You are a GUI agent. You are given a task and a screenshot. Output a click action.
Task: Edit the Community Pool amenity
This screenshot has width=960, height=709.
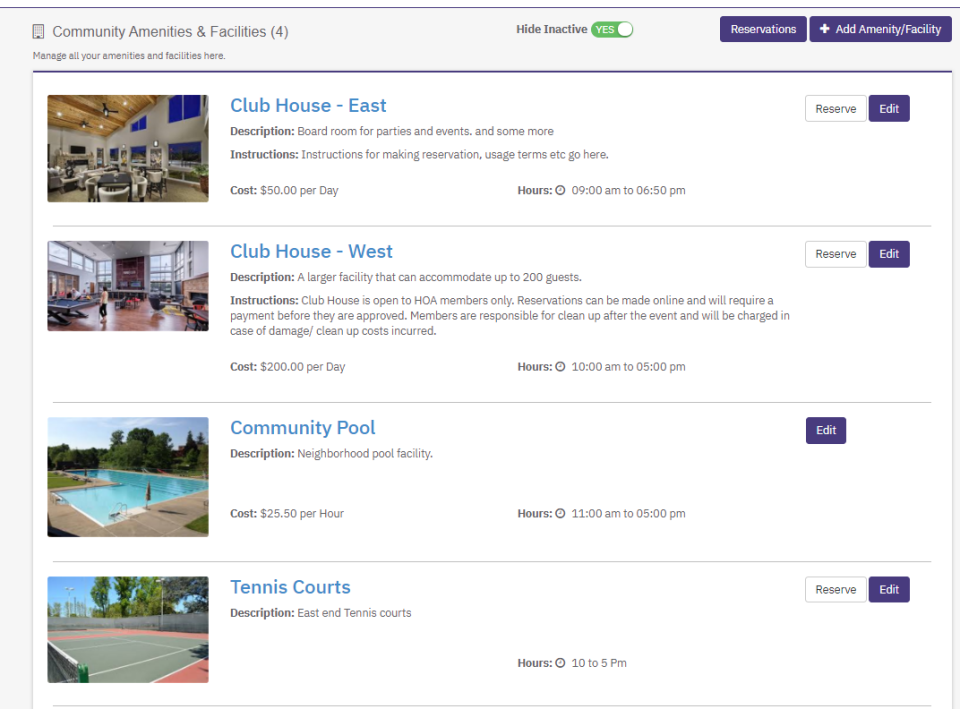(x=825, y=430)
